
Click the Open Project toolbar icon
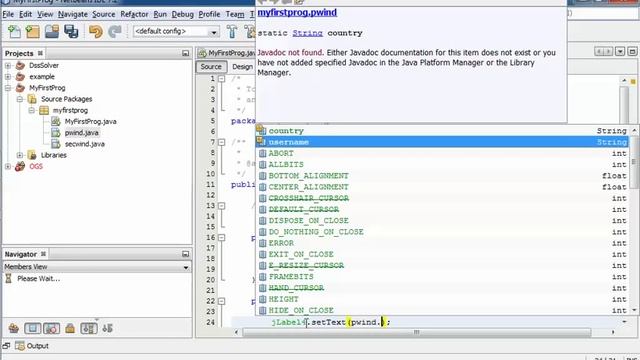[52, 31]
